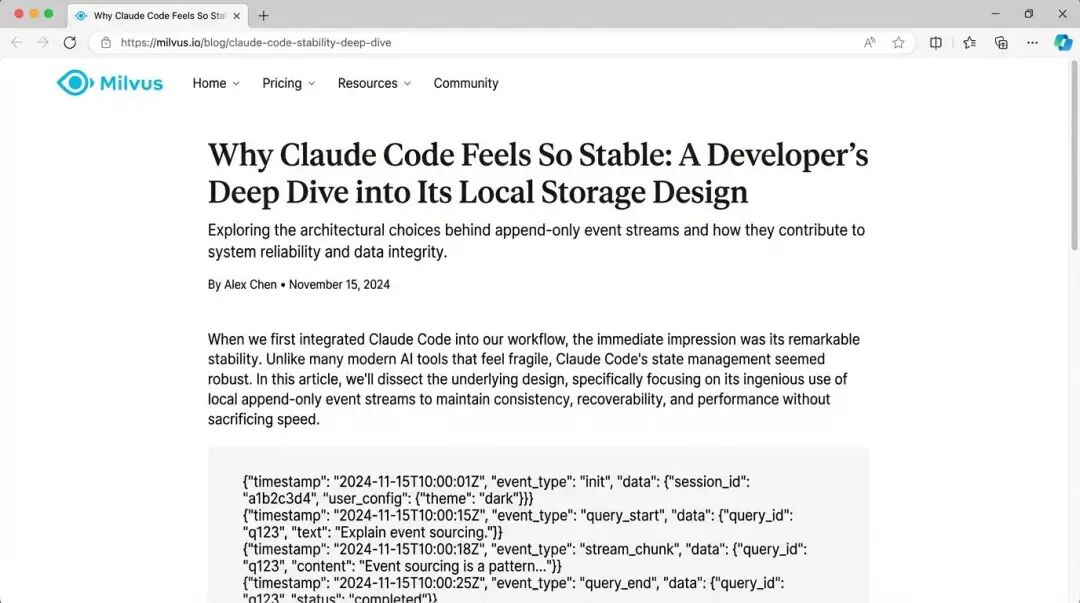Click the date November 15, 2024
Viewport: 1080px width, 603px height.
point(339,285)
